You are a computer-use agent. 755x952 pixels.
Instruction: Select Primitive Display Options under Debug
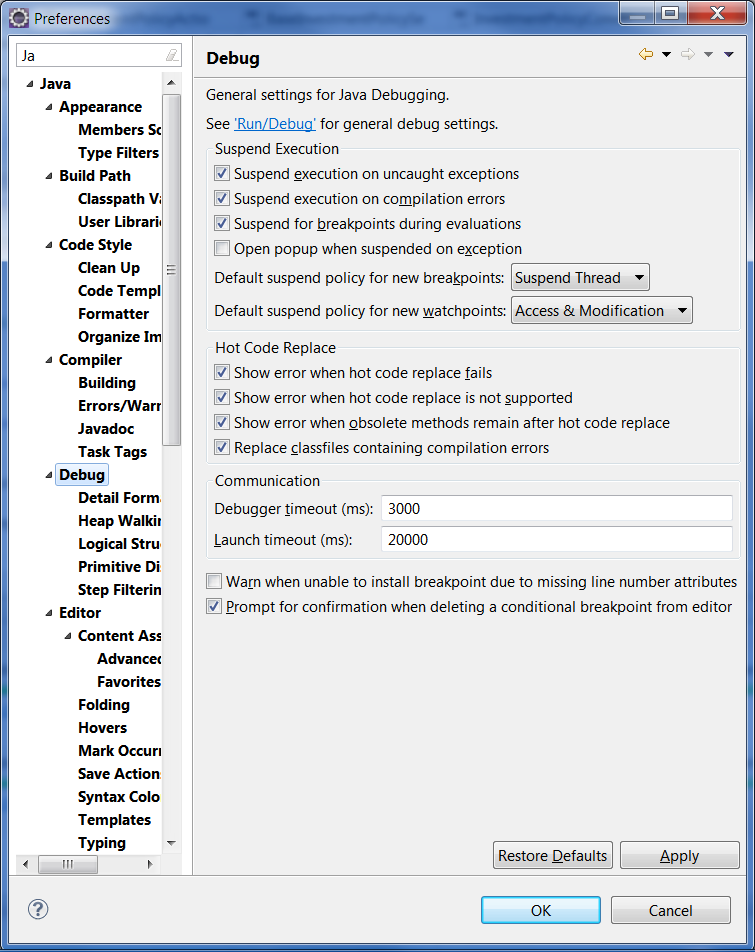(119, 566)
